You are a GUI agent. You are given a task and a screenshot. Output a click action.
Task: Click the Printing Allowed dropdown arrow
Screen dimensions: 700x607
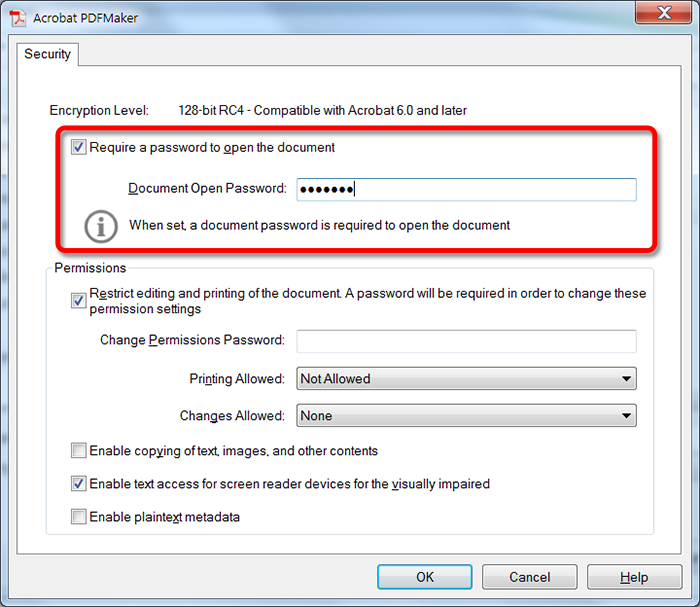[627, 379]
